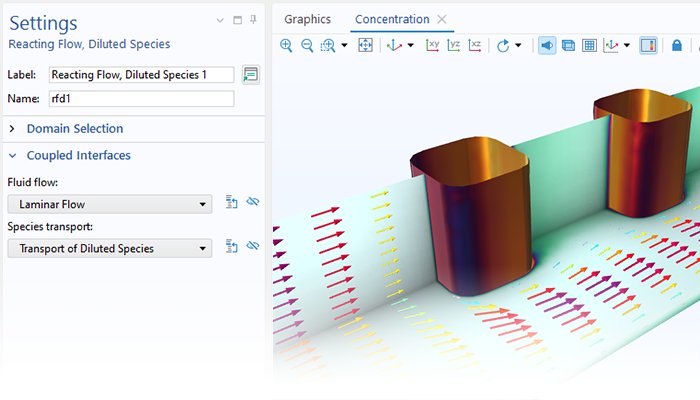The height and width of the screenshot is (400, 700).
Task: Close the Concentration tab
Action: tap(442, 19)
